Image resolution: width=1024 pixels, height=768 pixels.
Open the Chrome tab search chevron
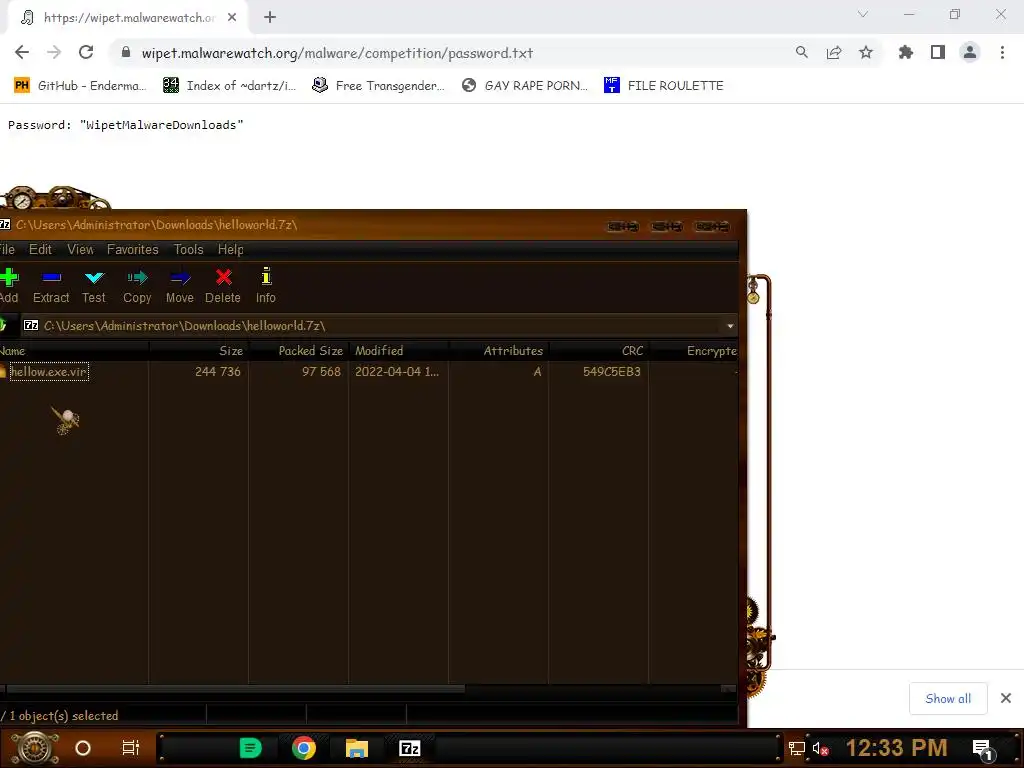tap(863, 14)
